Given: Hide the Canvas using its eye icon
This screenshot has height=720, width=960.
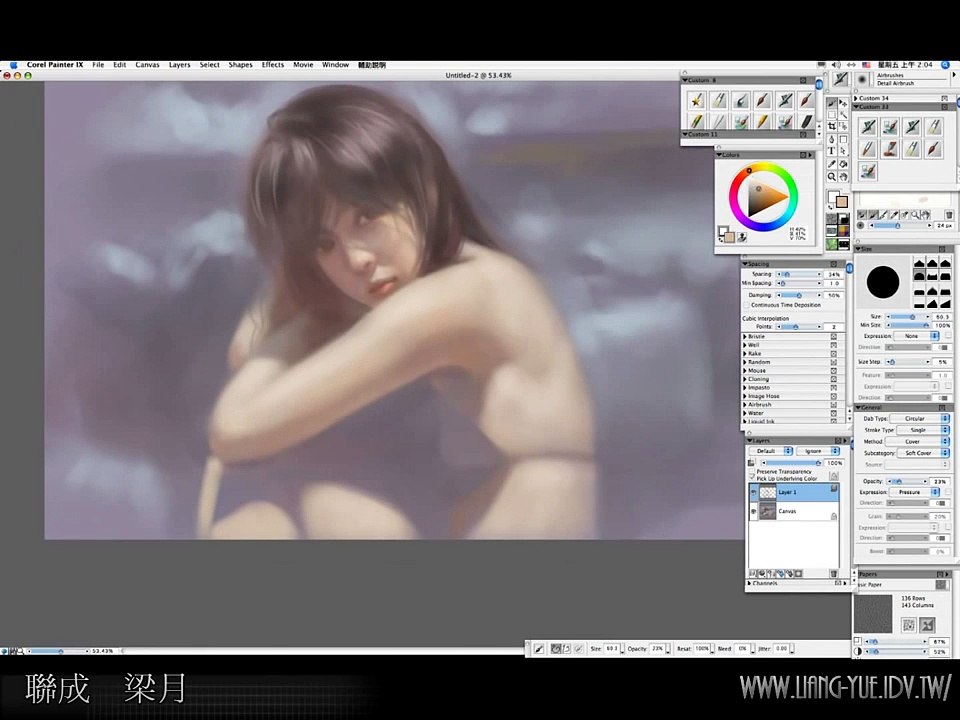Looking at the screenshot, I should pos(754,511).
